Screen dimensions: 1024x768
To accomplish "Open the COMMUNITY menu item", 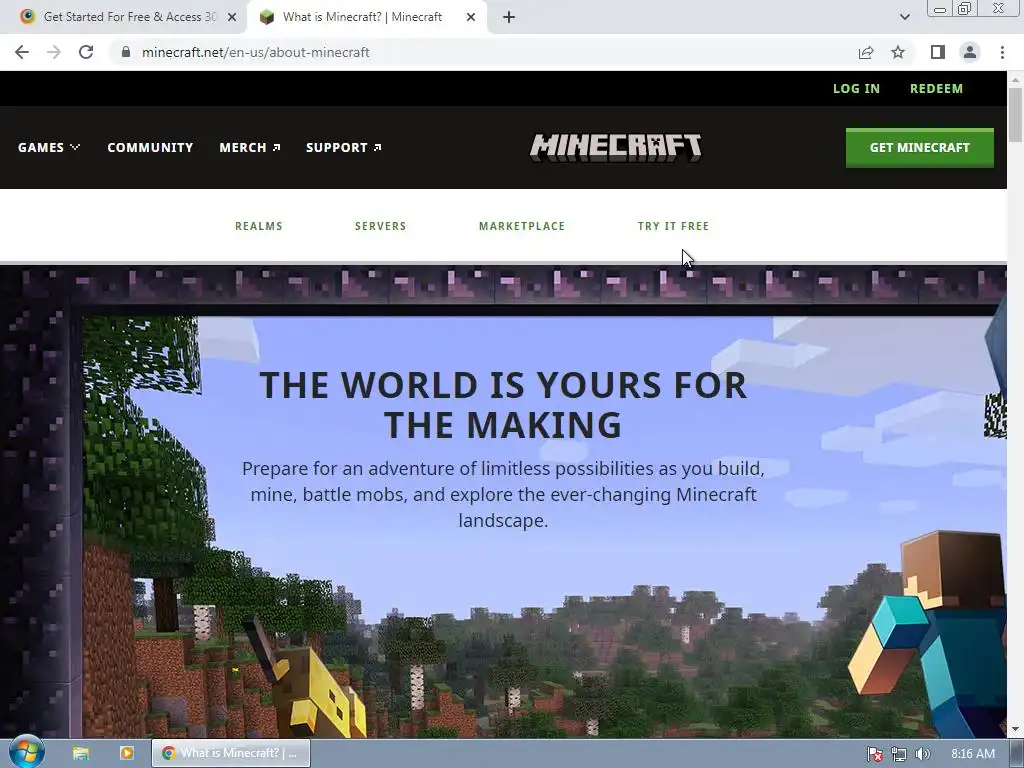I will click(x=150, y=148).
